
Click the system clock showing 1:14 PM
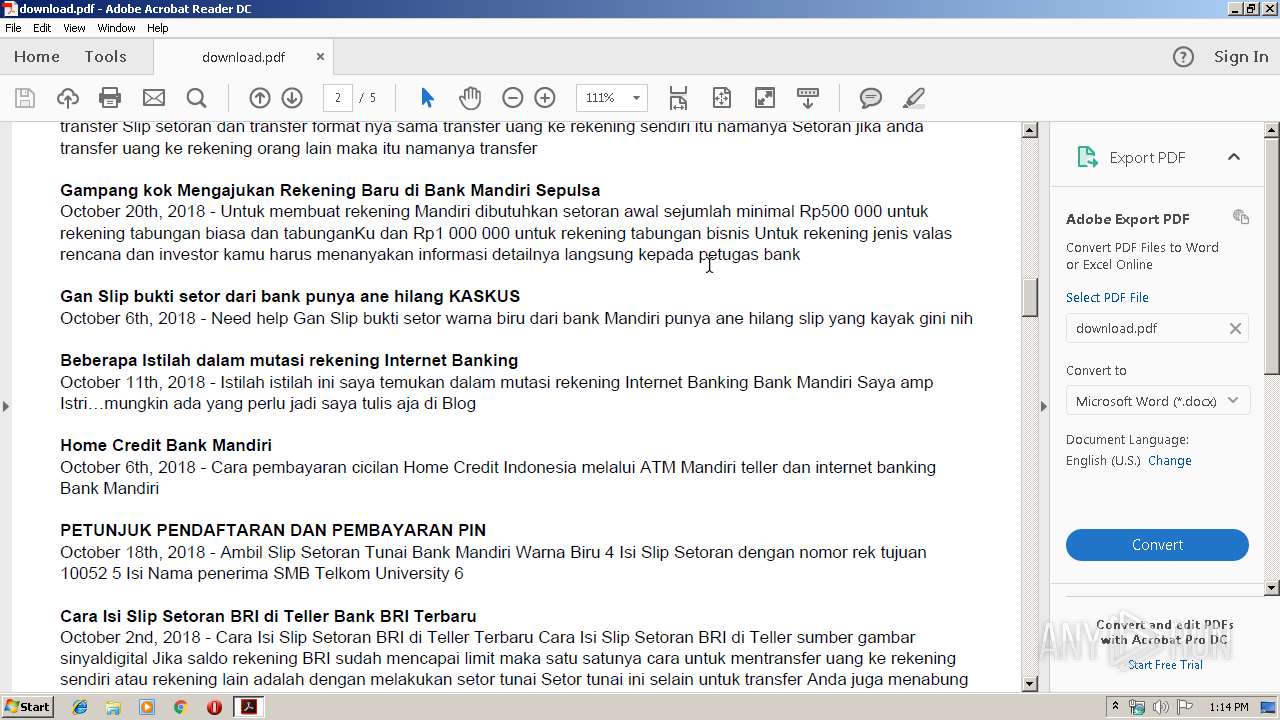click(x=1228, y=707)
